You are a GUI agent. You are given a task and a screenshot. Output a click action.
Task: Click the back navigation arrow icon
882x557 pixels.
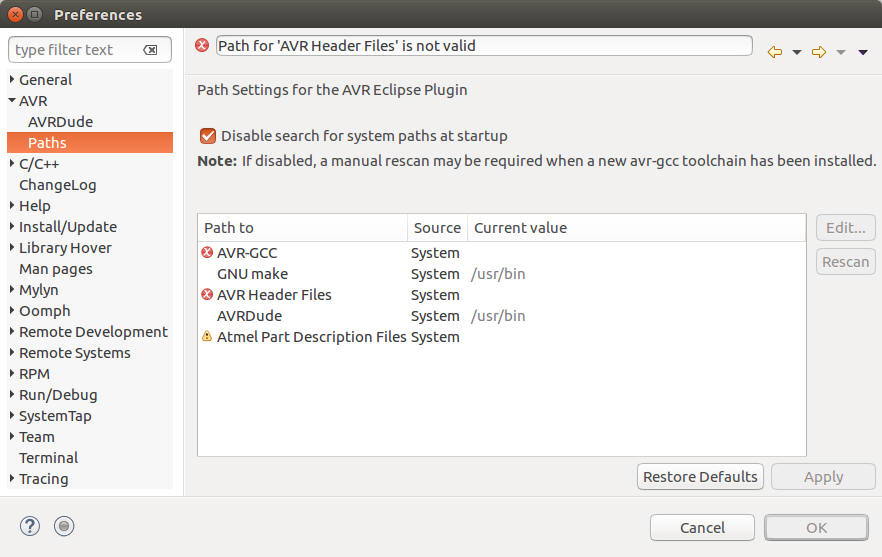pos(774,52)
